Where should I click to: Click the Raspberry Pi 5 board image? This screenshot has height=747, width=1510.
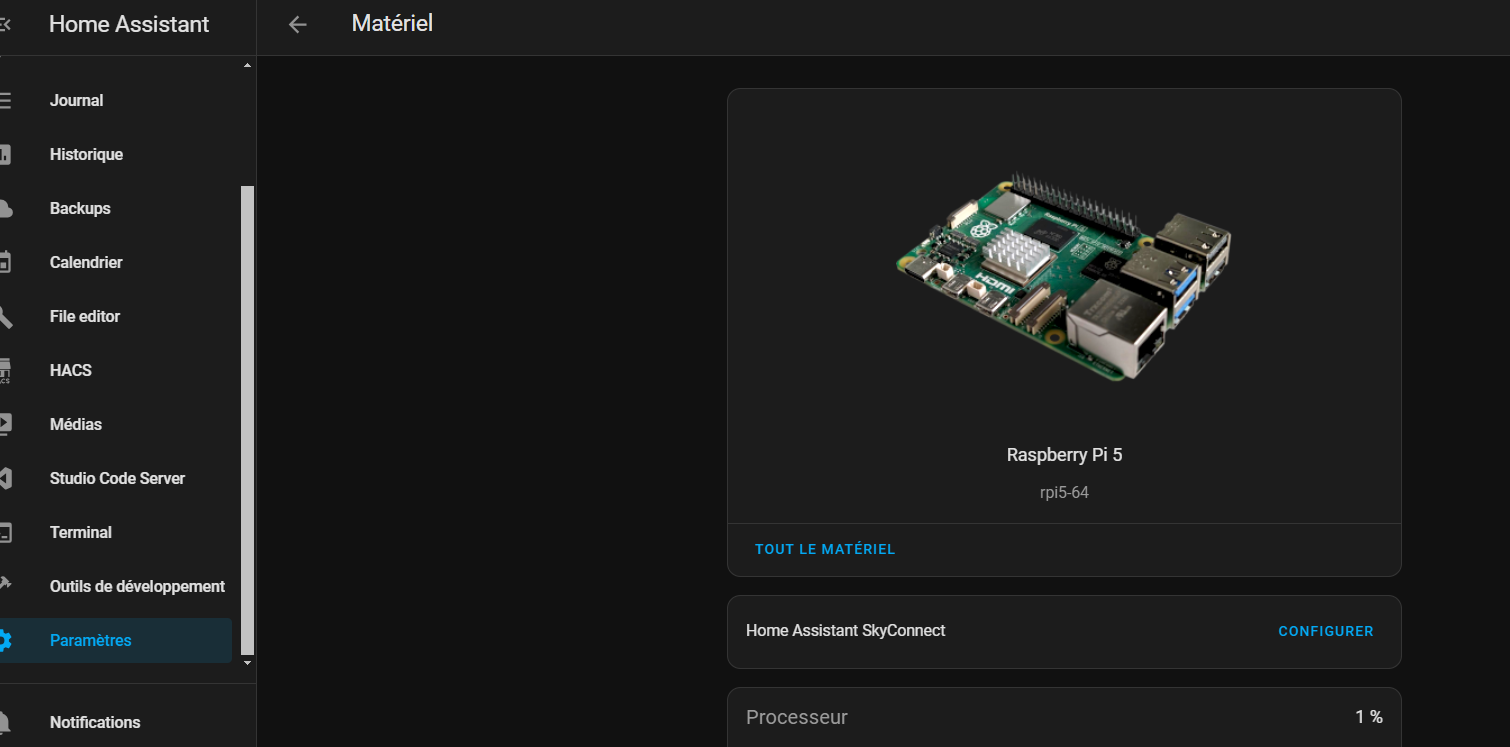(1064, 276)
